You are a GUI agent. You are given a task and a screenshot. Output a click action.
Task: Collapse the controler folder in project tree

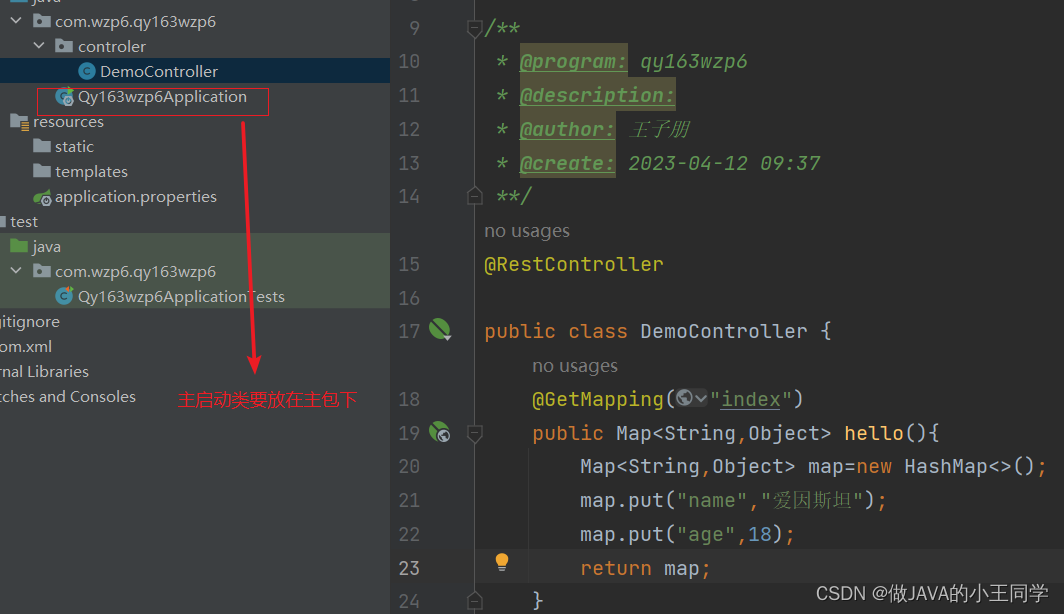point(39,45)
